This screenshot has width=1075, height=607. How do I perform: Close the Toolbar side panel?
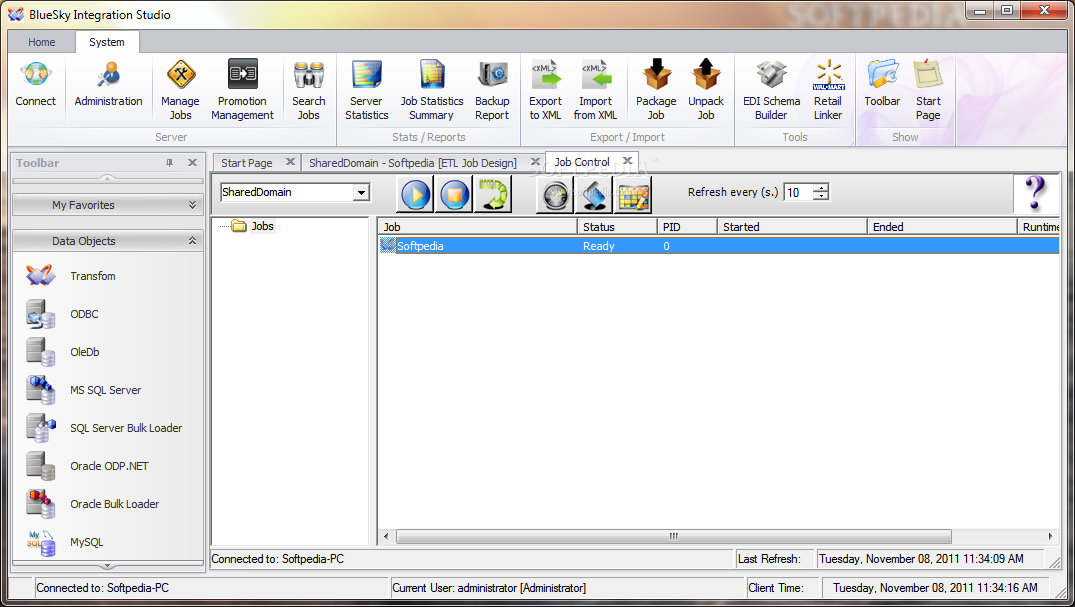point(193,163)
